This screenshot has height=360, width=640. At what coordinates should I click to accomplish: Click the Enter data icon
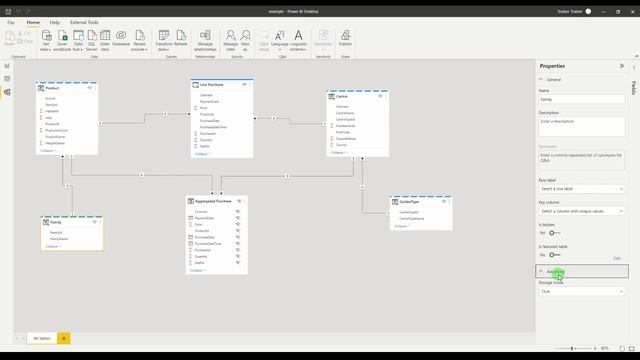tap(105, 36)
